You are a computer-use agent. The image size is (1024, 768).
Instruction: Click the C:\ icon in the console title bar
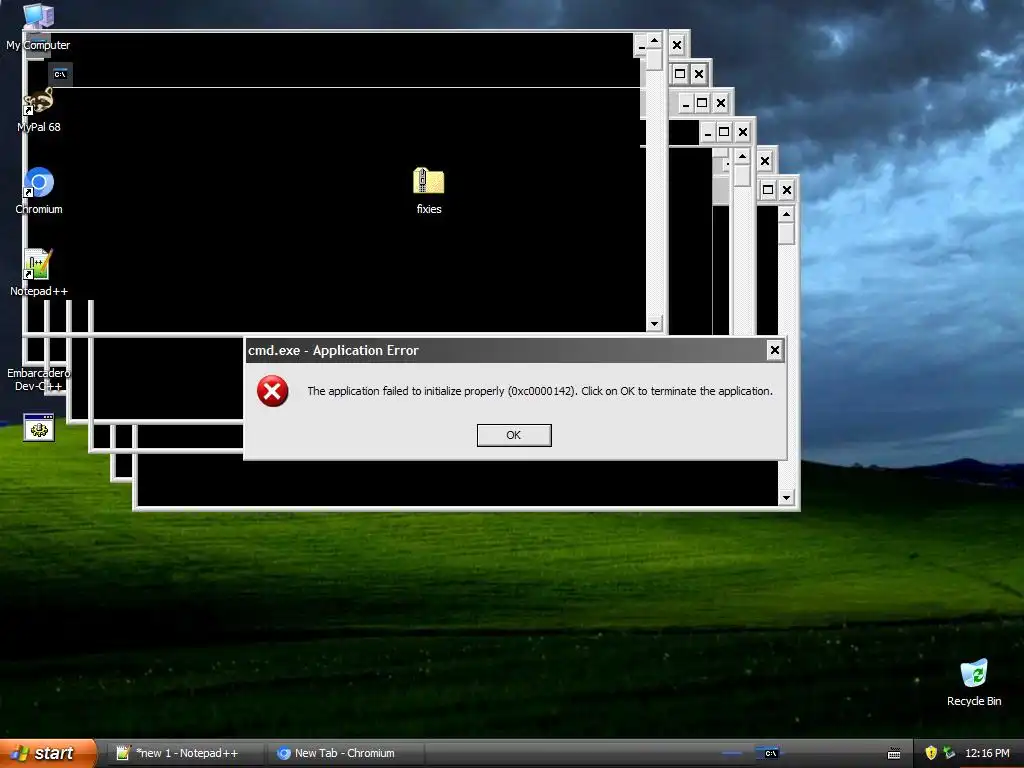pyautogui.click(x=60, y=74)
